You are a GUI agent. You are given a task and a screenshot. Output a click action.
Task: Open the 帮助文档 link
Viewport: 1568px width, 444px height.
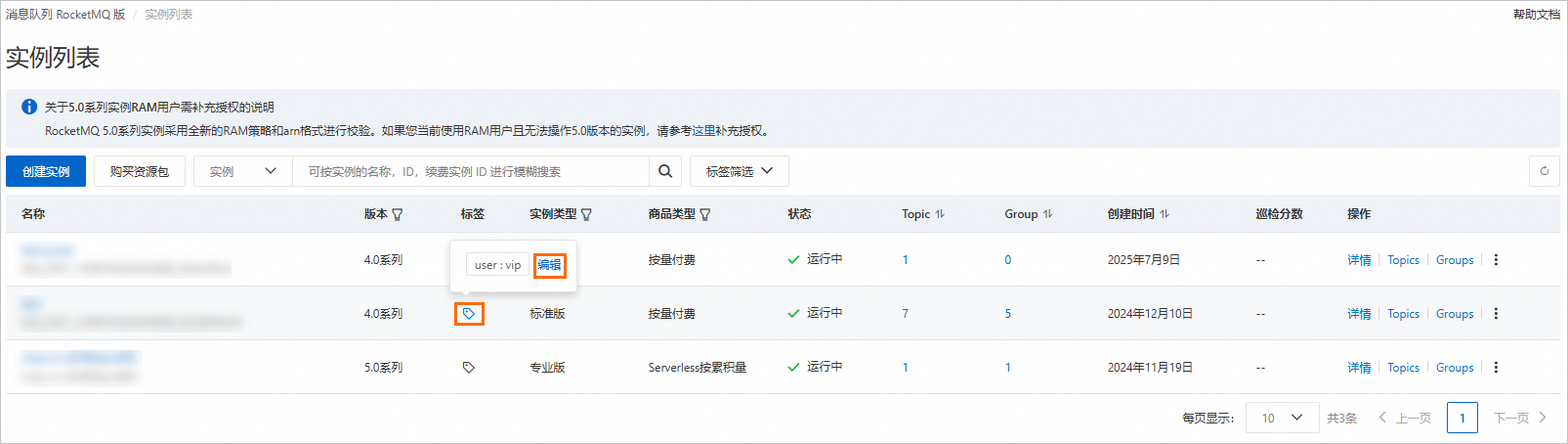pyautogui.click(x=1536, y=14)
